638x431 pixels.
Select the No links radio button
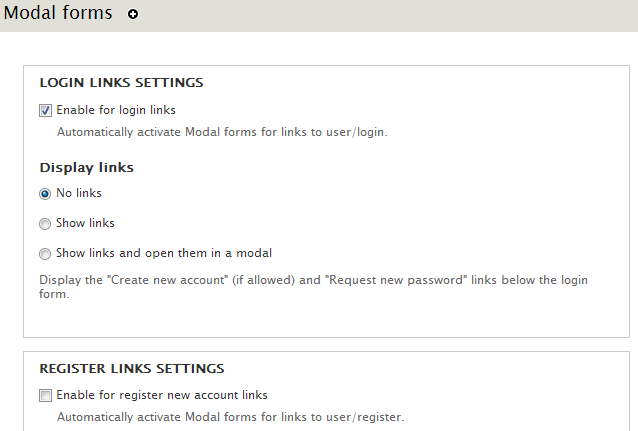pos(45,194)
